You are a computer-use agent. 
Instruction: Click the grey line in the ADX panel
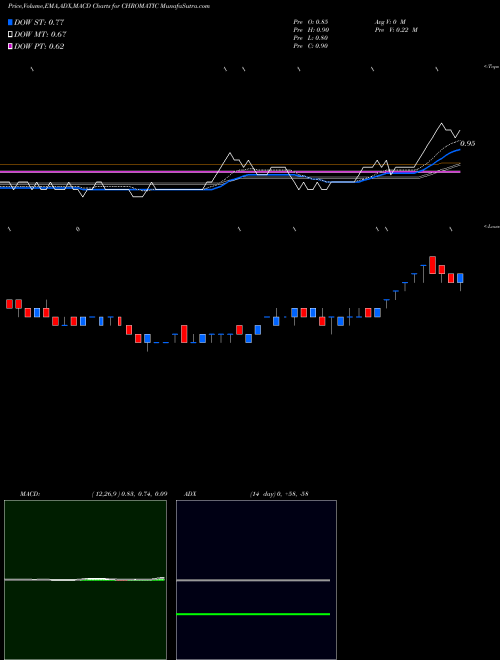[x=253, y=580]
